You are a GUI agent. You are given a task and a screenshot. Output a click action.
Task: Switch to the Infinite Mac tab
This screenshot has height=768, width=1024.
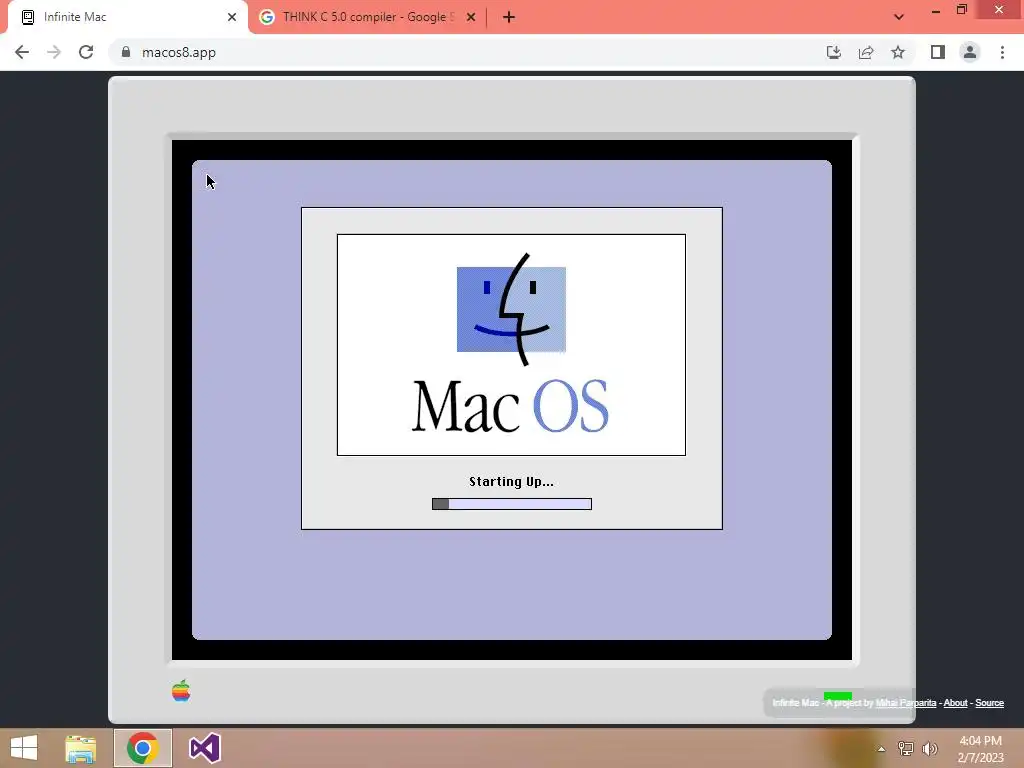point(127,17)
